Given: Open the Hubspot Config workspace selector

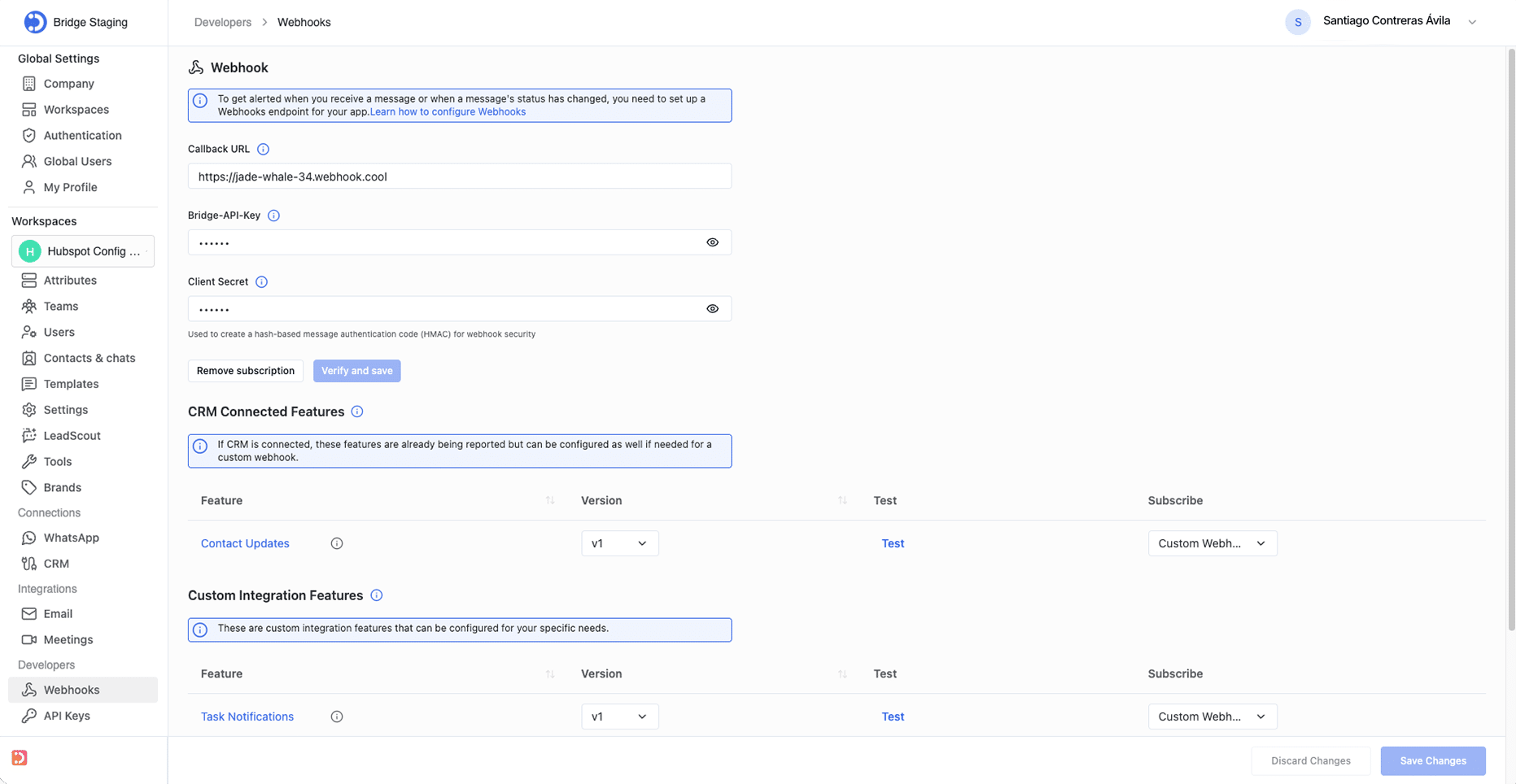Looking at the screenshot, I should pyautogui.click(x=83, y=251).
